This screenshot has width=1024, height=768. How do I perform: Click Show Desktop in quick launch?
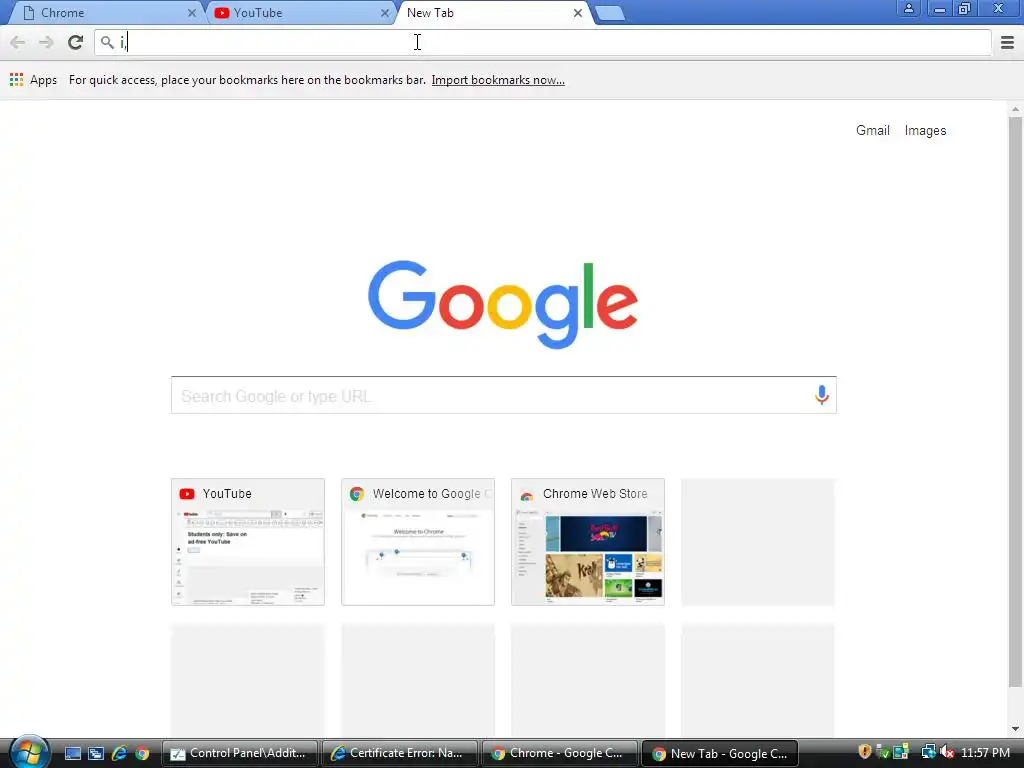pyautogui.click(x=72, y=754)
